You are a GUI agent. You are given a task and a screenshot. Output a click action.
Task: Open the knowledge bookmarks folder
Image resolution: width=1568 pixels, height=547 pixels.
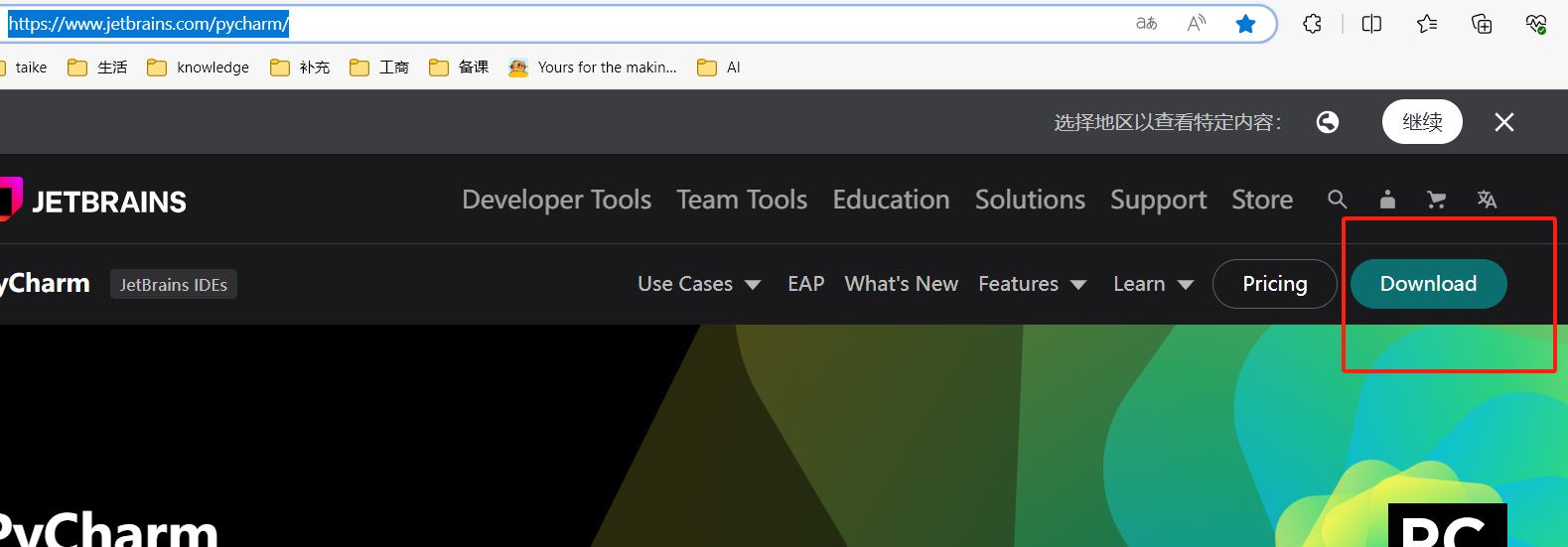(198, 68)
